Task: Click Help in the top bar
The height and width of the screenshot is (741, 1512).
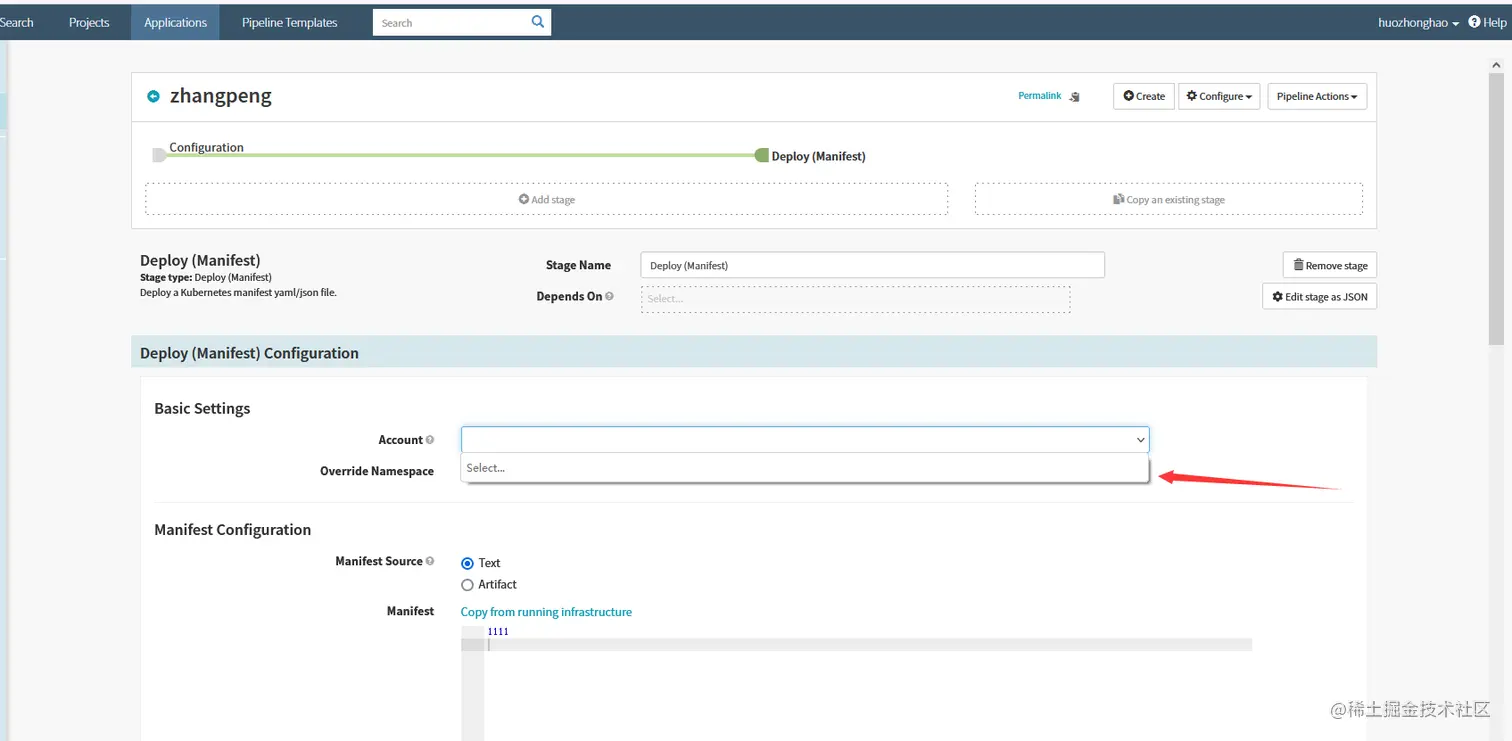Action: tap(1488, 22)
